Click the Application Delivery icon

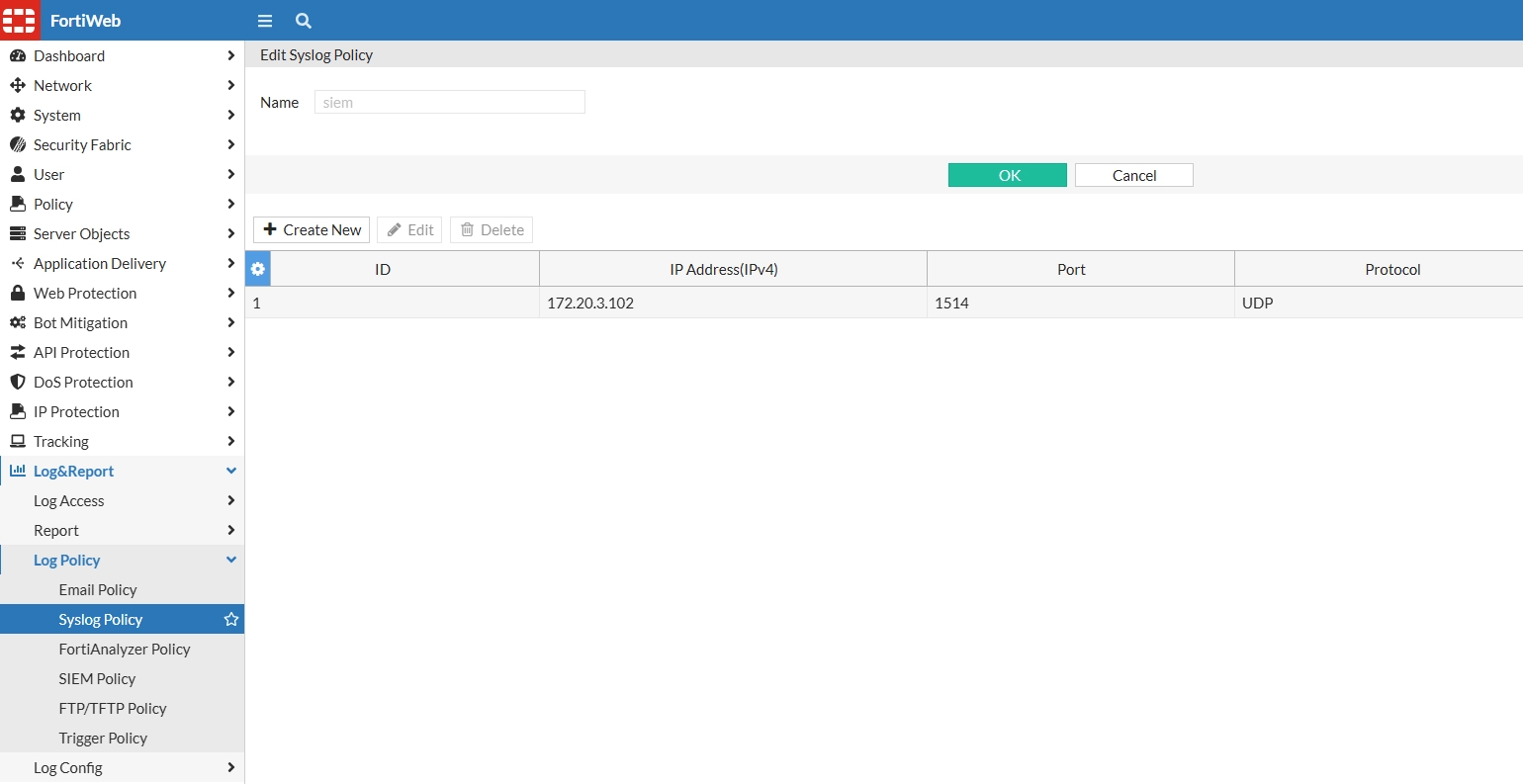pos(18,264)
